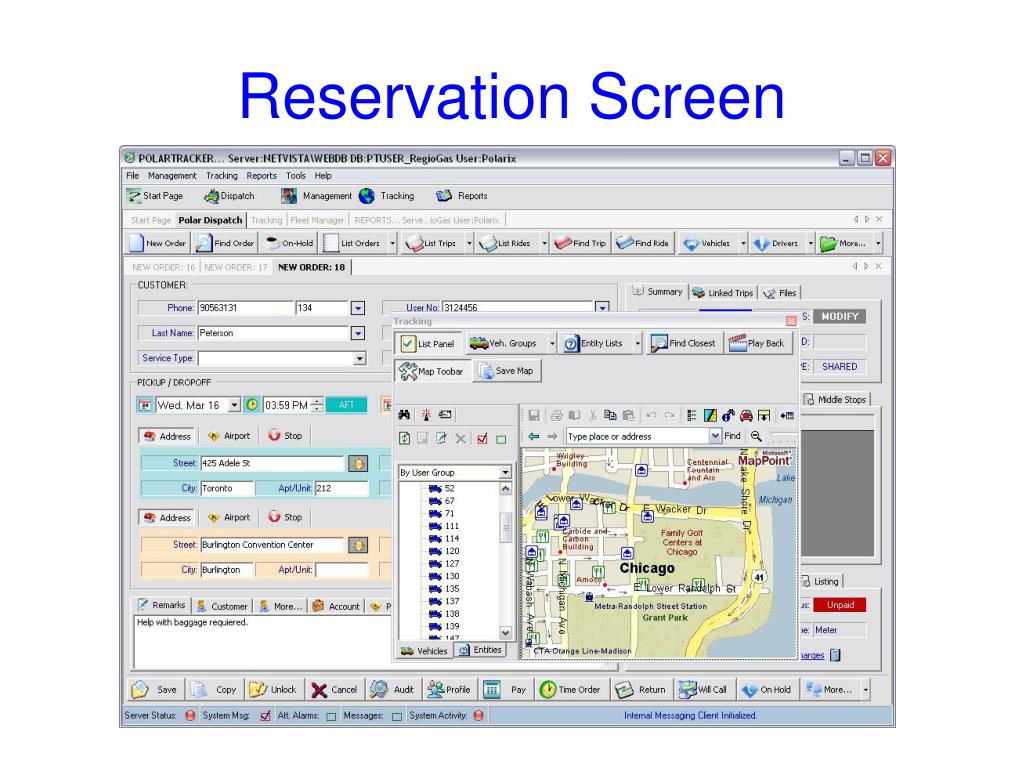Click the List Rides toolbar button

coord(505,243)
